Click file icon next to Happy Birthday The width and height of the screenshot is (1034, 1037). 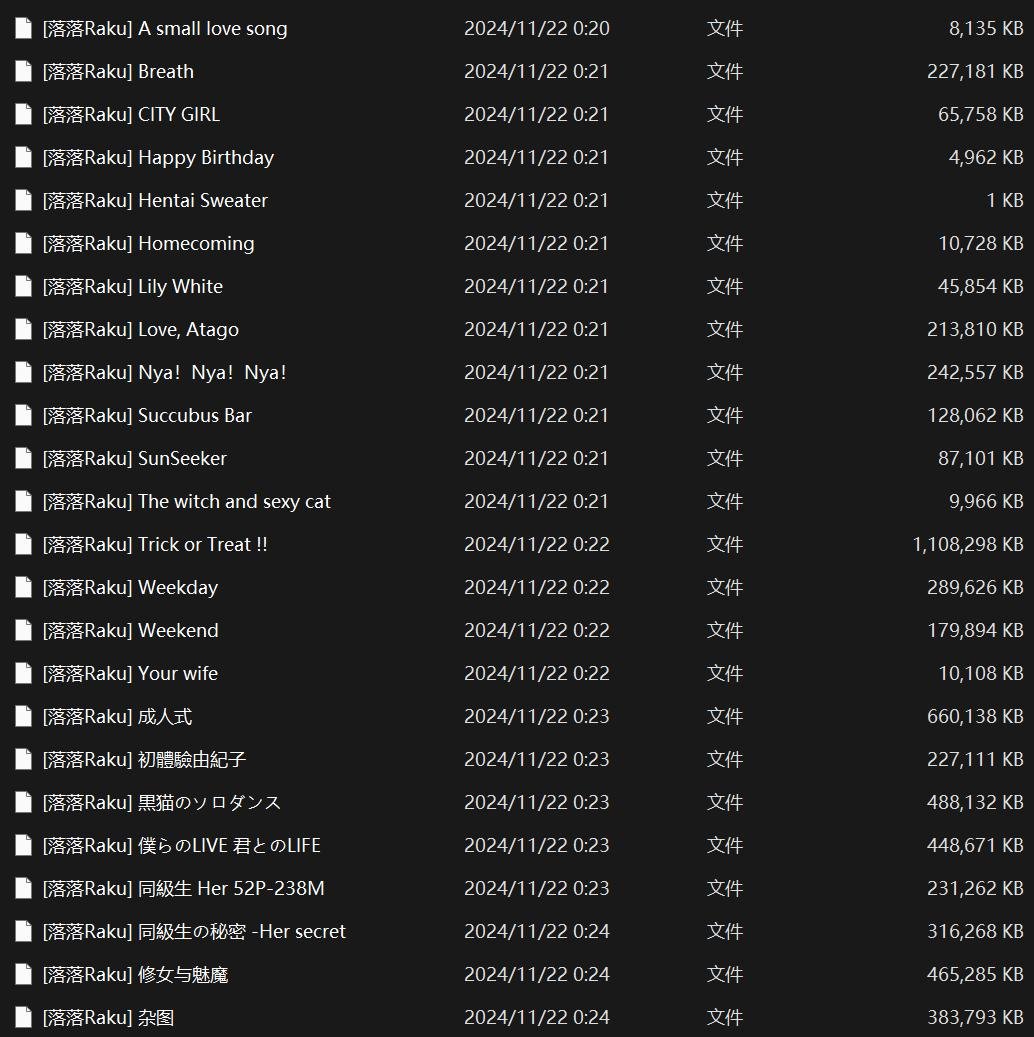23,157
